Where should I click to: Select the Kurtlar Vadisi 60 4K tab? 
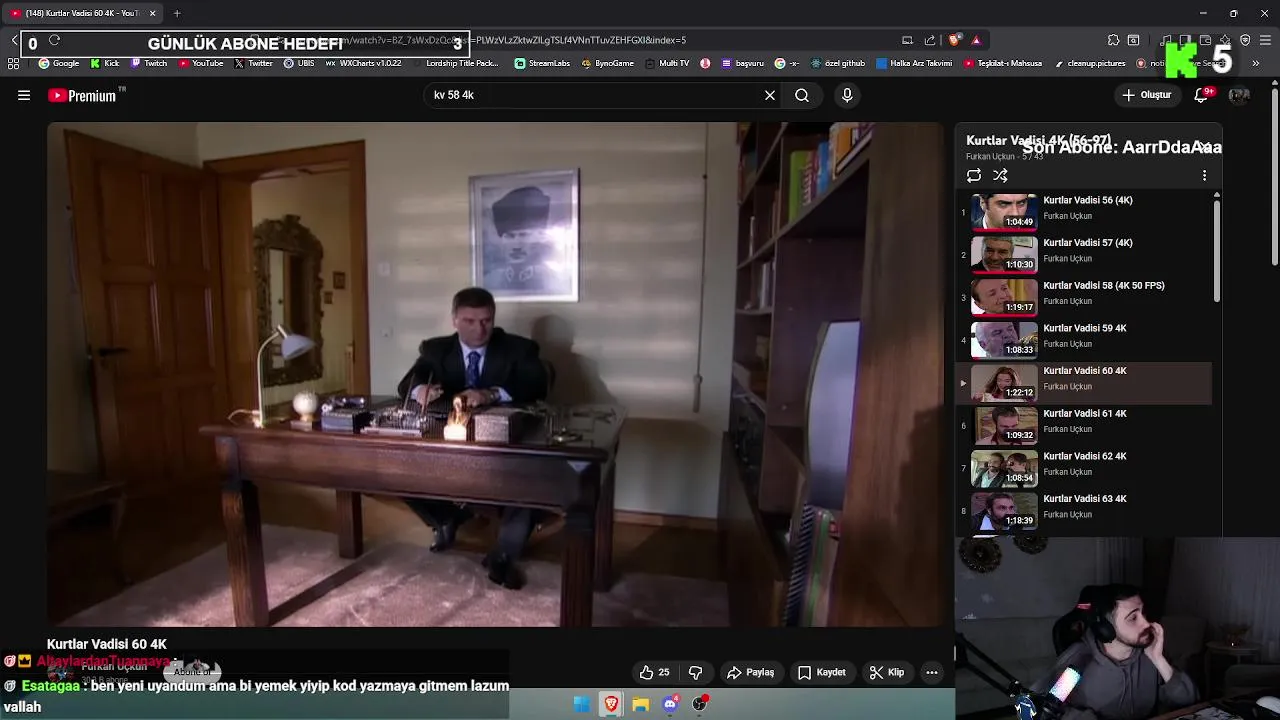tap(82, 13)
